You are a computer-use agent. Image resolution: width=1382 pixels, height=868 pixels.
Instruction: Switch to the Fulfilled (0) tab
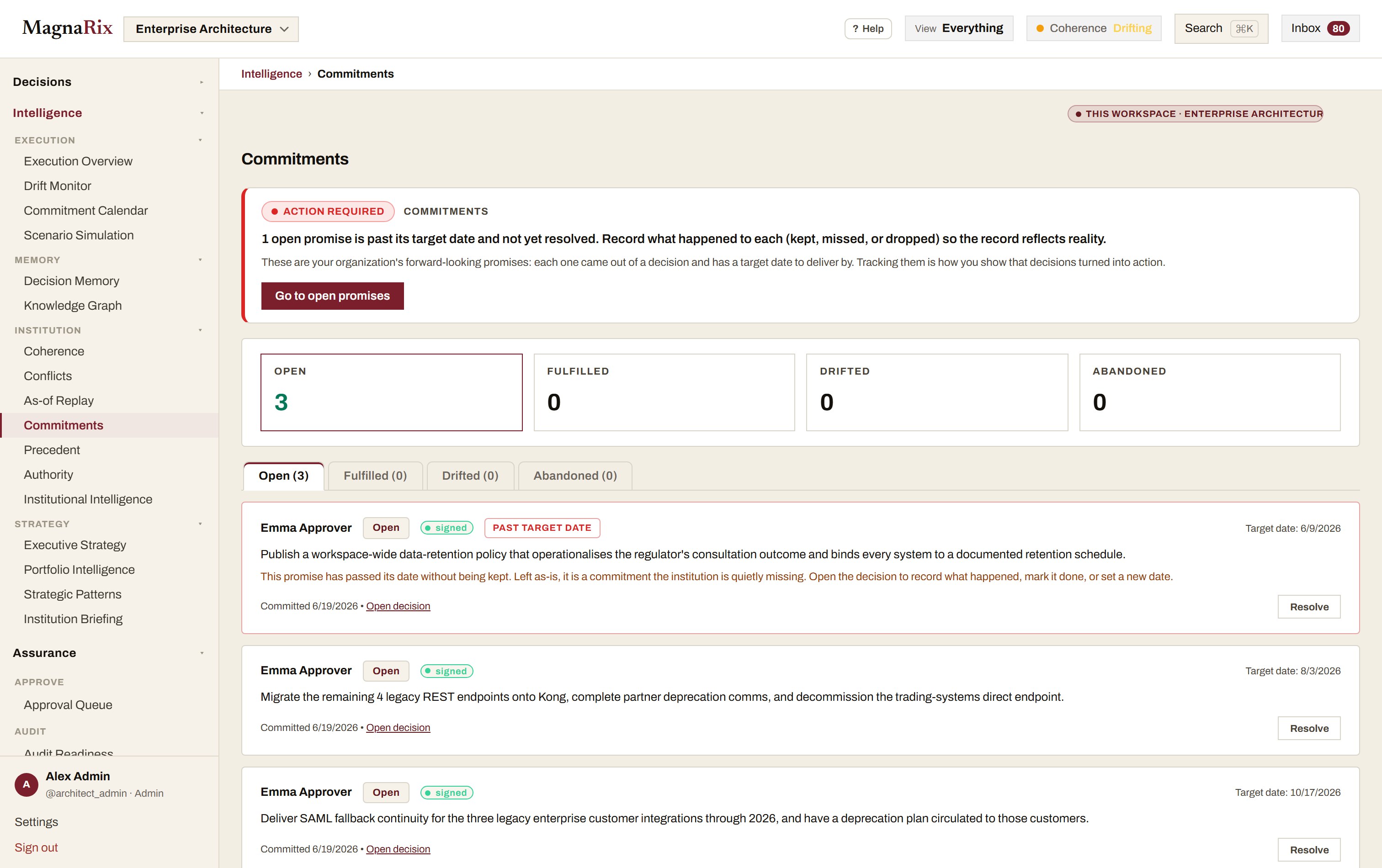pyautogui.click(x=375, y=476)
